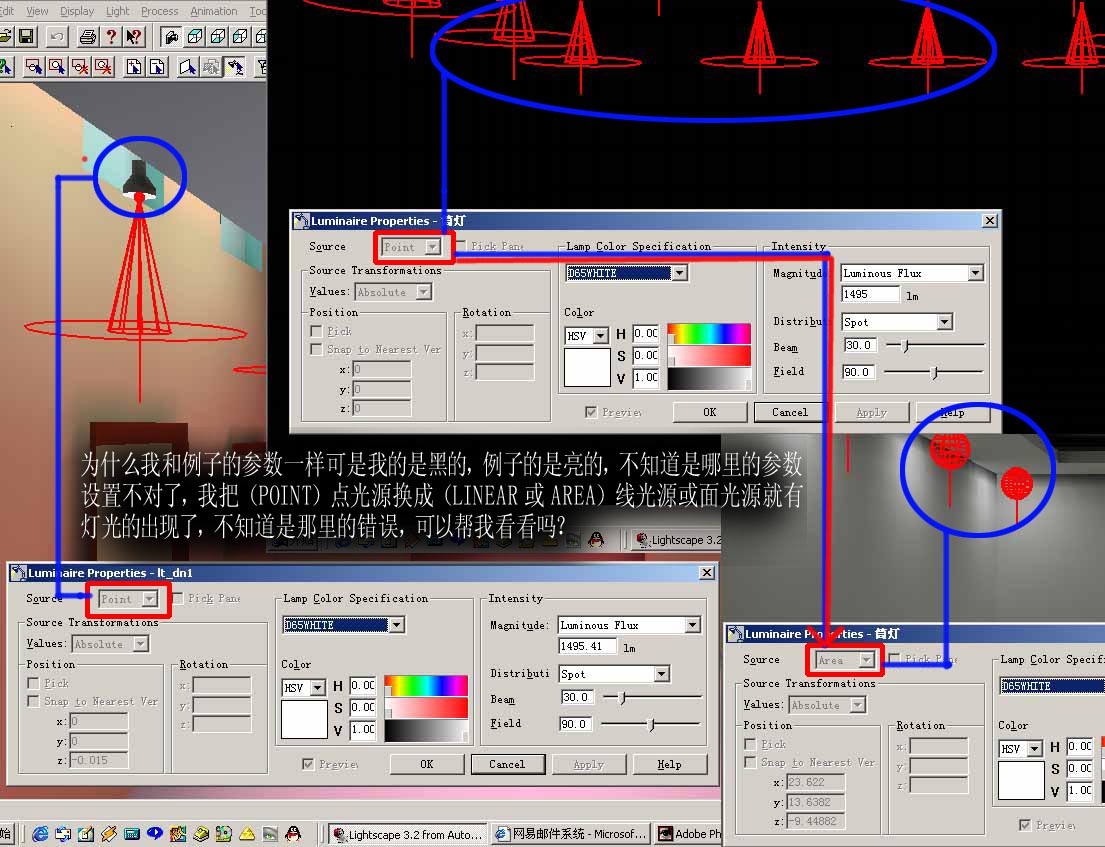
Task: Click the hue rainbow bar in lt_dn1 dialog
Action: click(426, 685)
